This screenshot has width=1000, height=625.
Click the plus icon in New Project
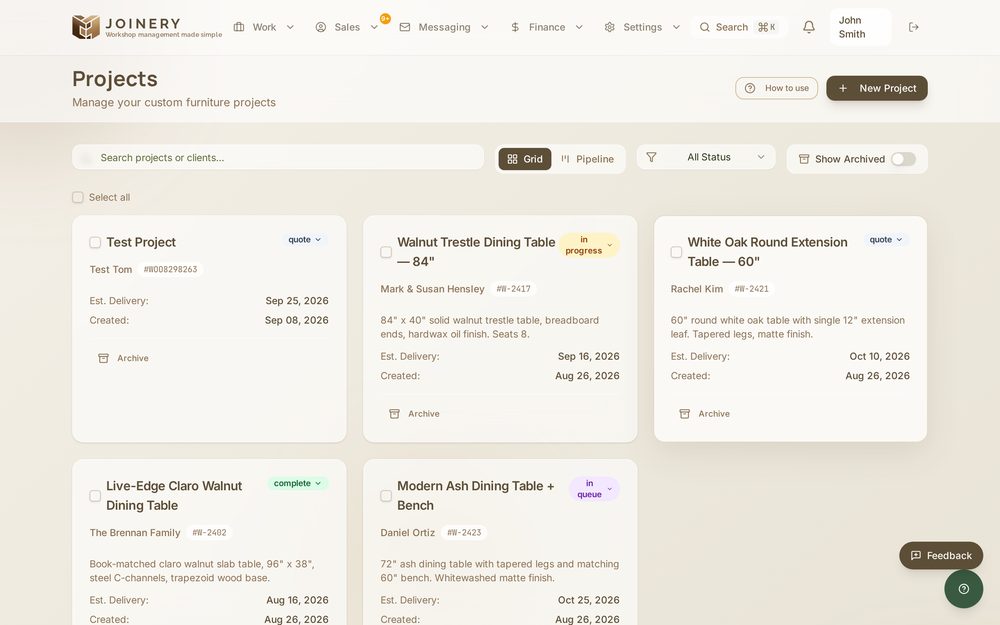(x=842, y=88)
